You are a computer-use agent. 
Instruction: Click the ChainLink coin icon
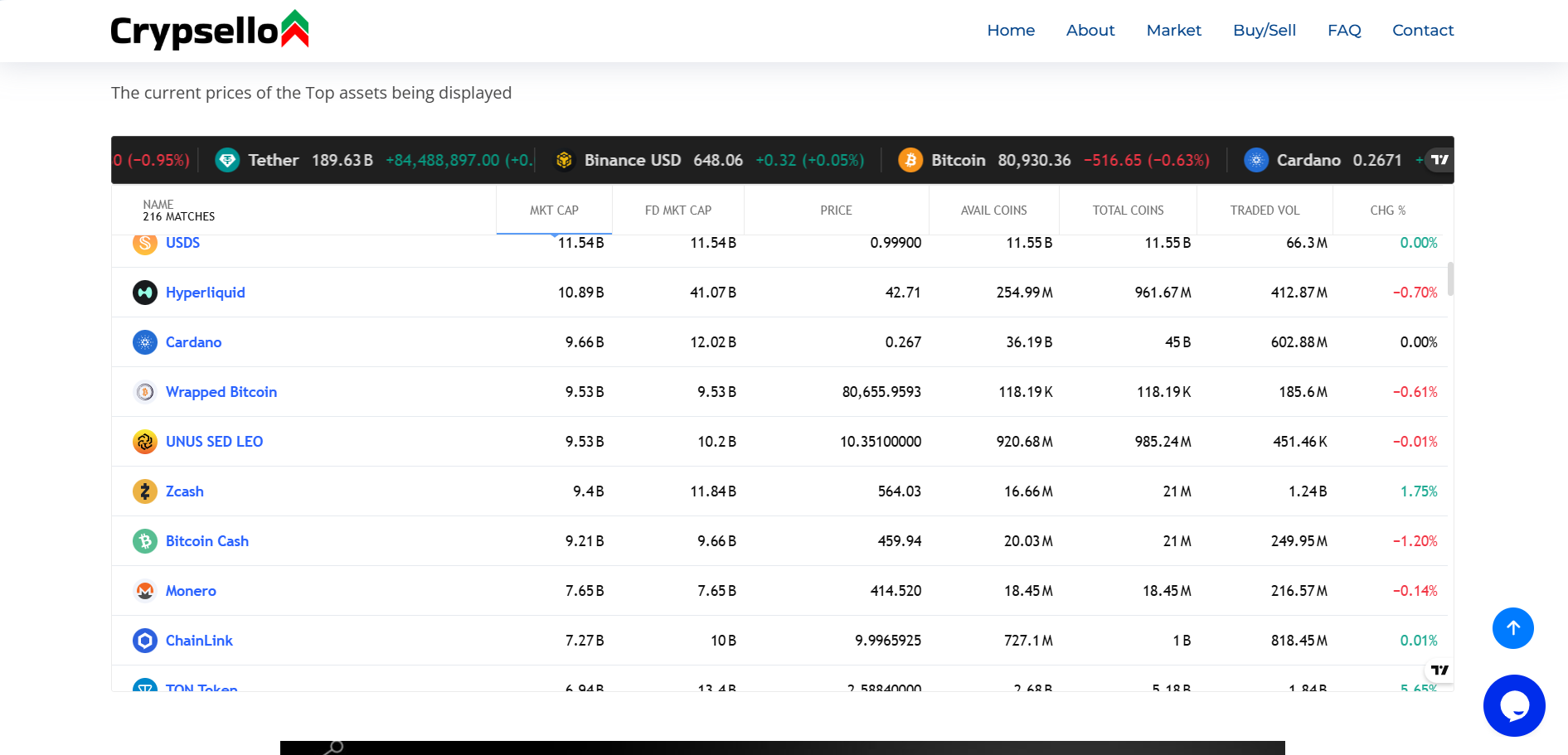[x=145, y=641]
